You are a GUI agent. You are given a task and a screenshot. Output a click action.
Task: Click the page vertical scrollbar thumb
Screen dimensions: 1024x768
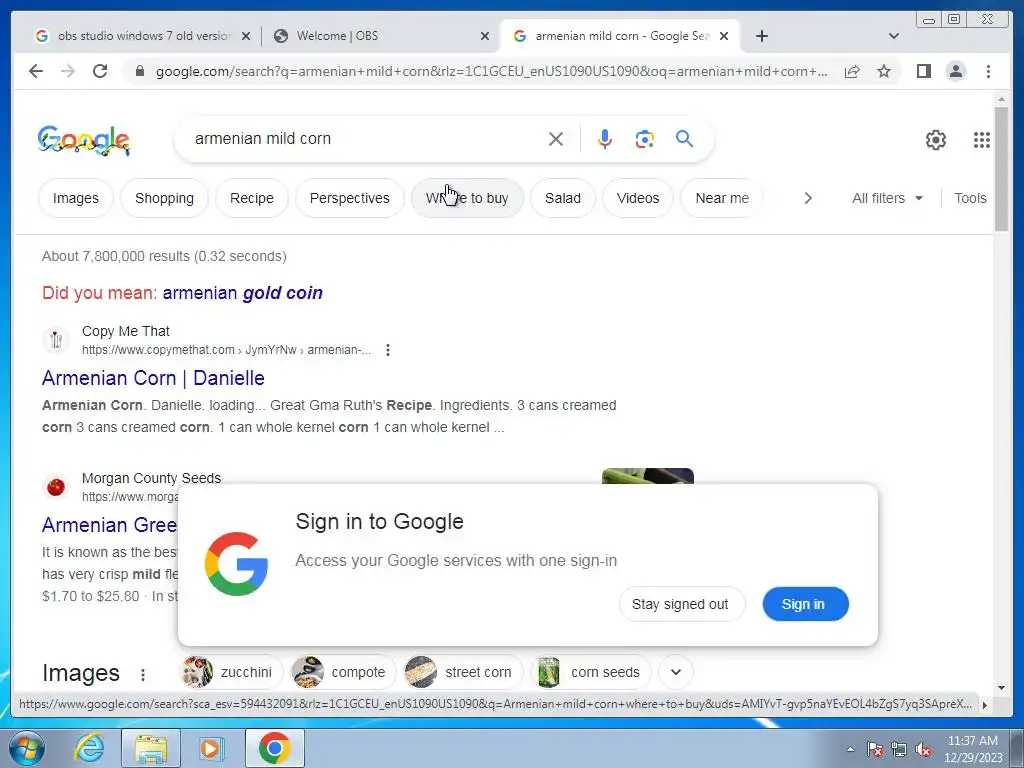(1001, 168)
